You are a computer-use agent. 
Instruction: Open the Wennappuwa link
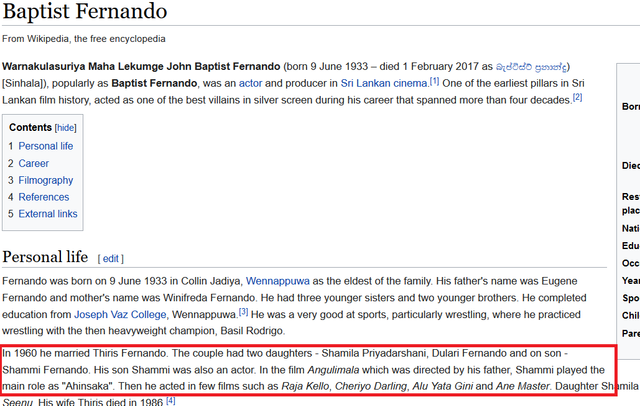(278, 281)
